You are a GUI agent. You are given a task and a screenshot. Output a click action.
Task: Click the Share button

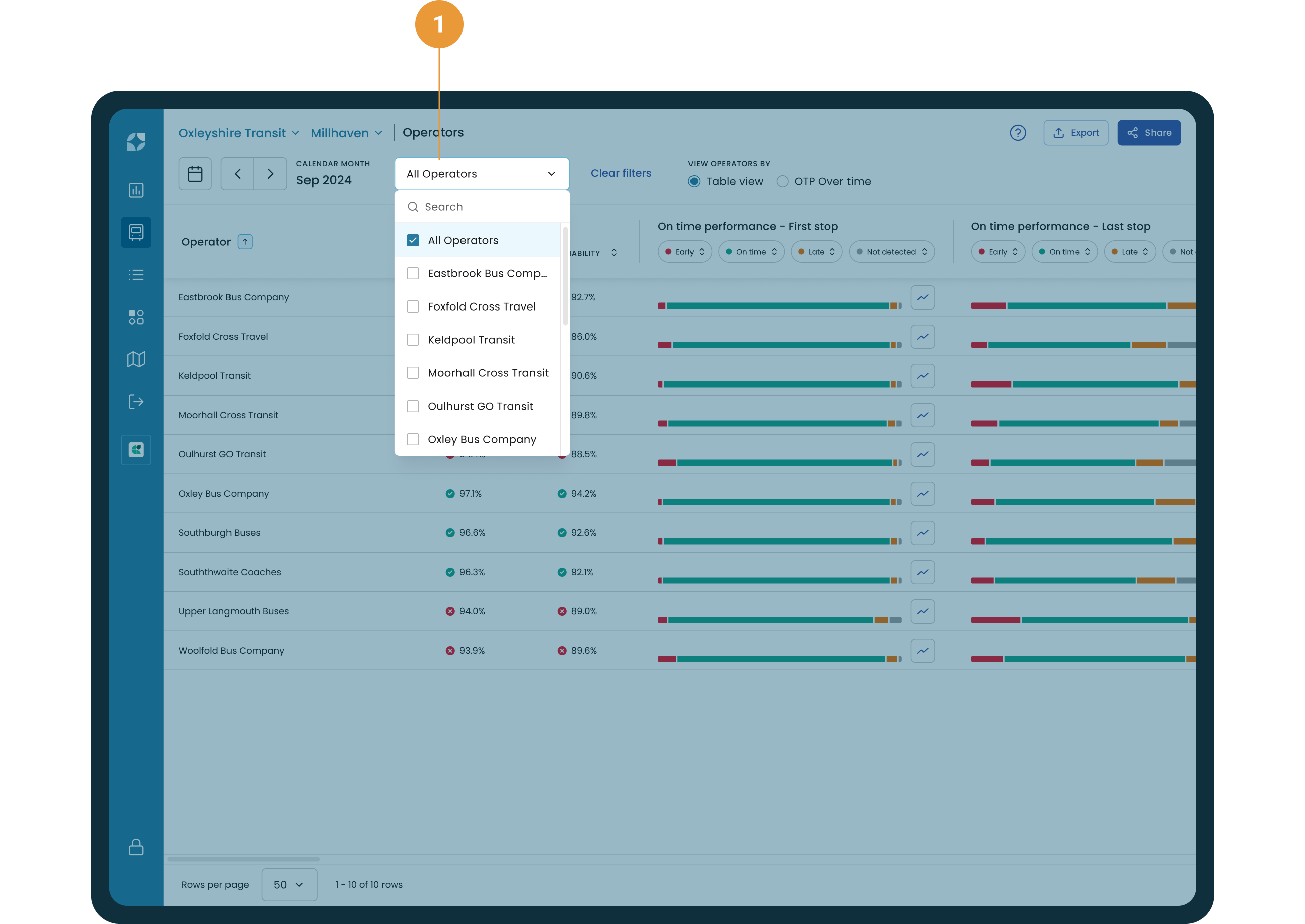1148,132
